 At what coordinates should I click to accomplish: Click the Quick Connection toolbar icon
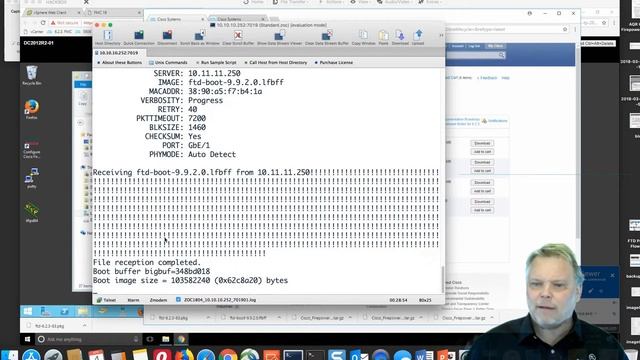point(139,38)
